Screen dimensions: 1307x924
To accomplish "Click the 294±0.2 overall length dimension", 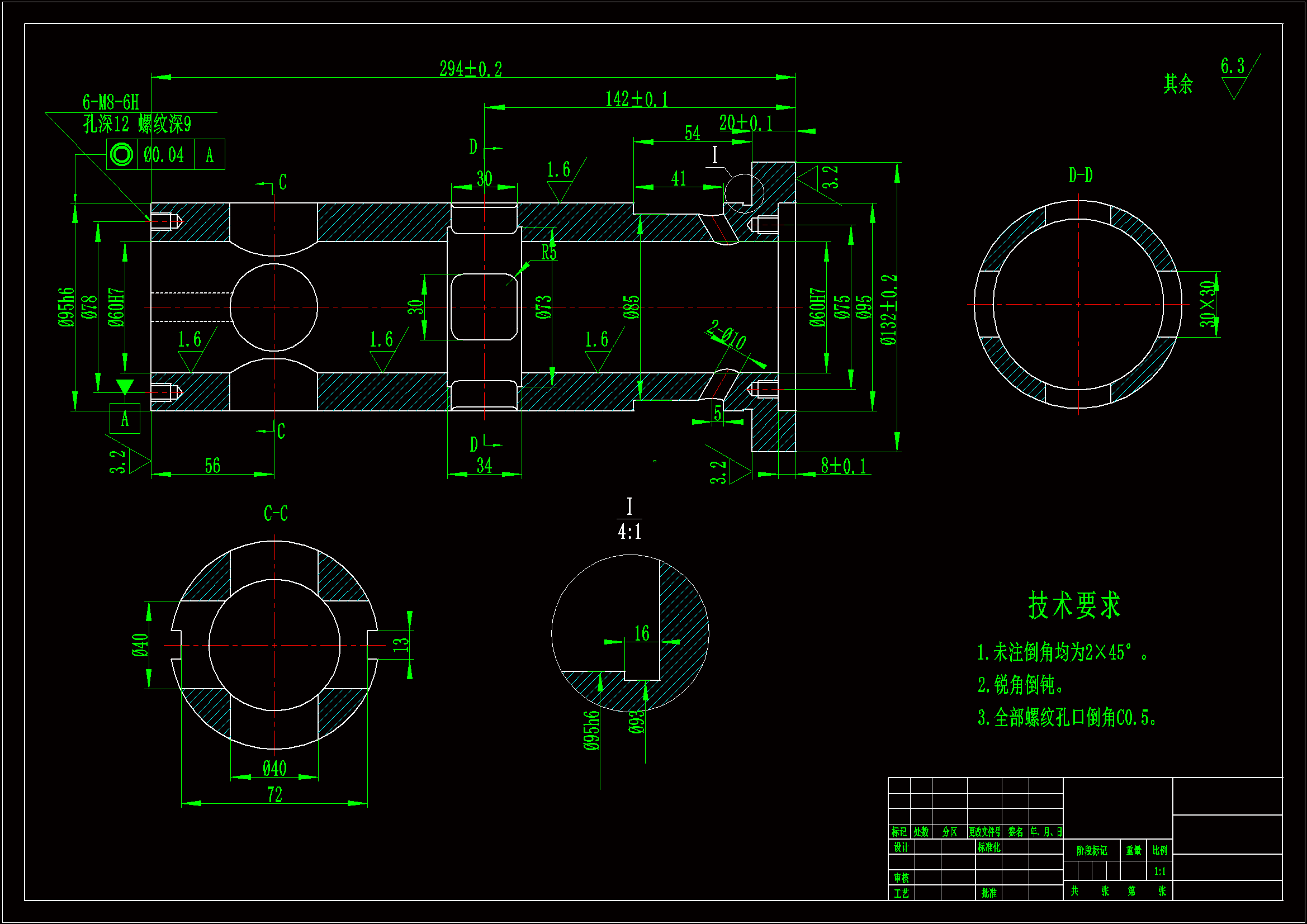I will click(x=471, y=69).
